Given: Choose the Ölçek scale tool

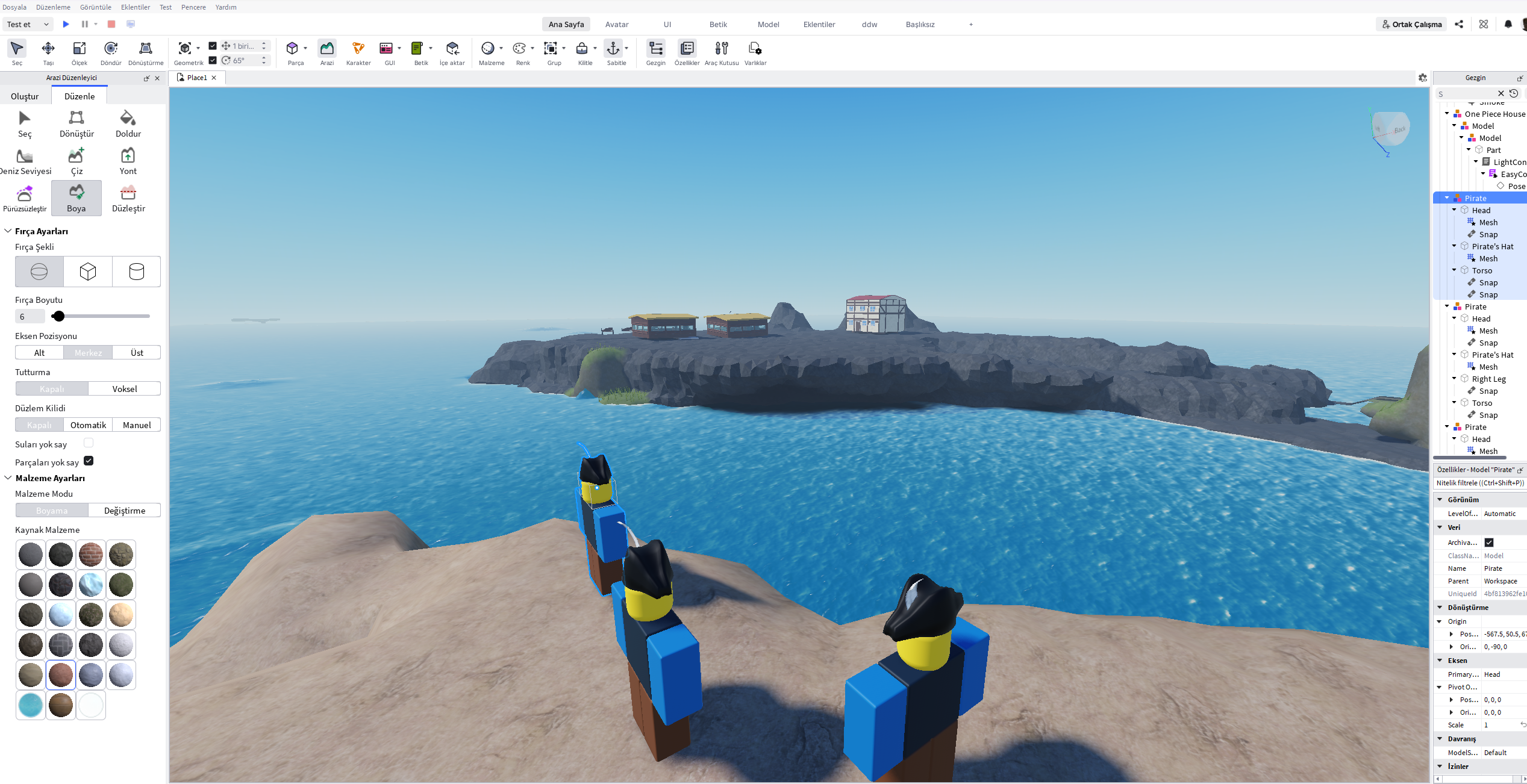Looking at the screenshot, I should pyautogui.click(x=80, y=52).
